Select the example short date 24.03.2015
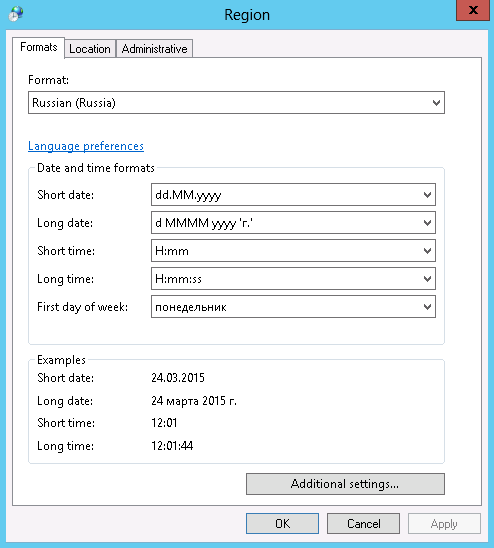This screenshot has height=548, width=494. pos(178,378)
